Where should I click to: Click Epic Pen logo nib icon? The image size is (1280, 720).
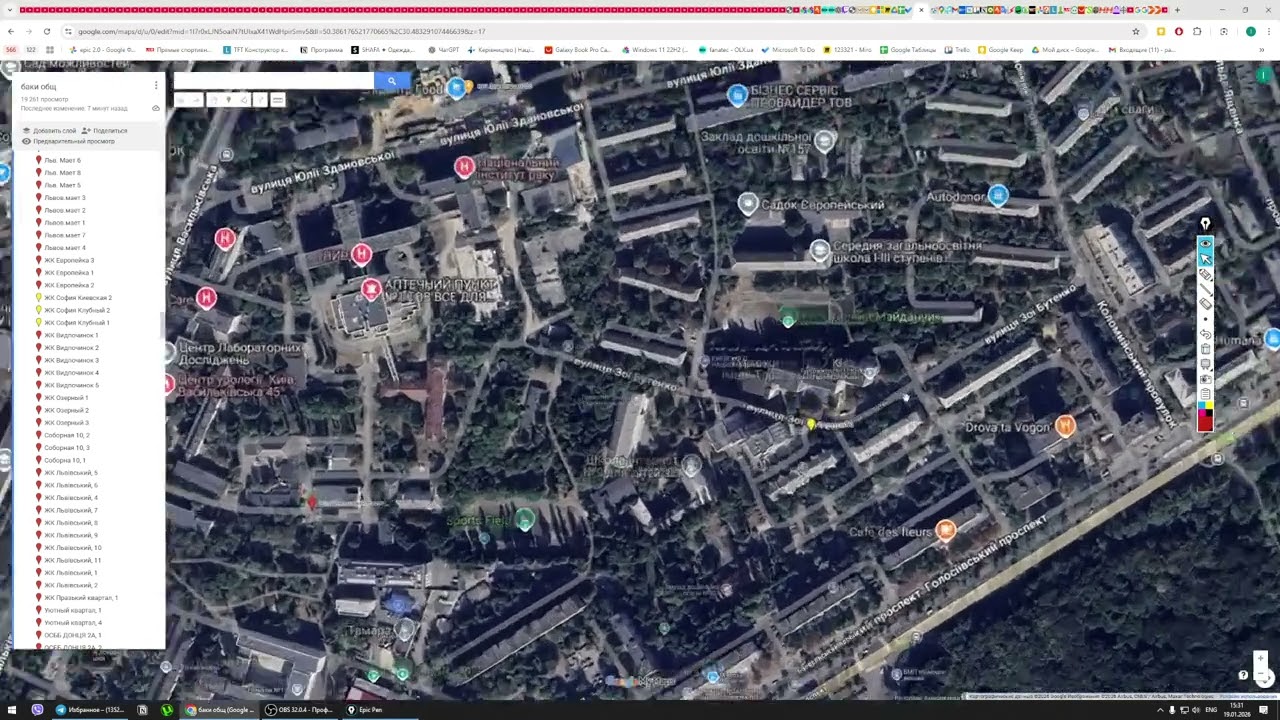click(1205, 224)
